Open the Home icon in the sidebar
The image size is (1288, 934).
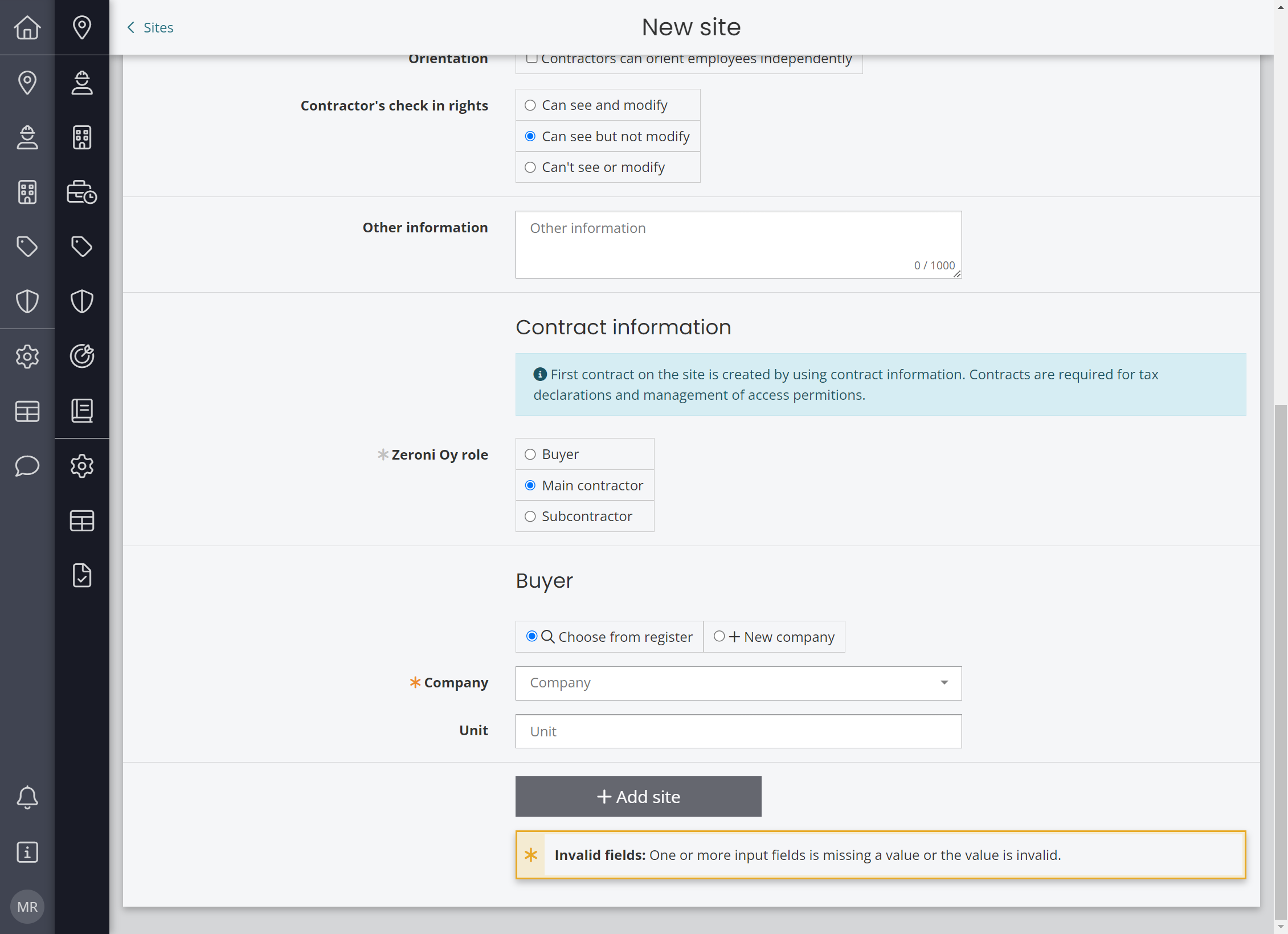click(x=27, y=27)
